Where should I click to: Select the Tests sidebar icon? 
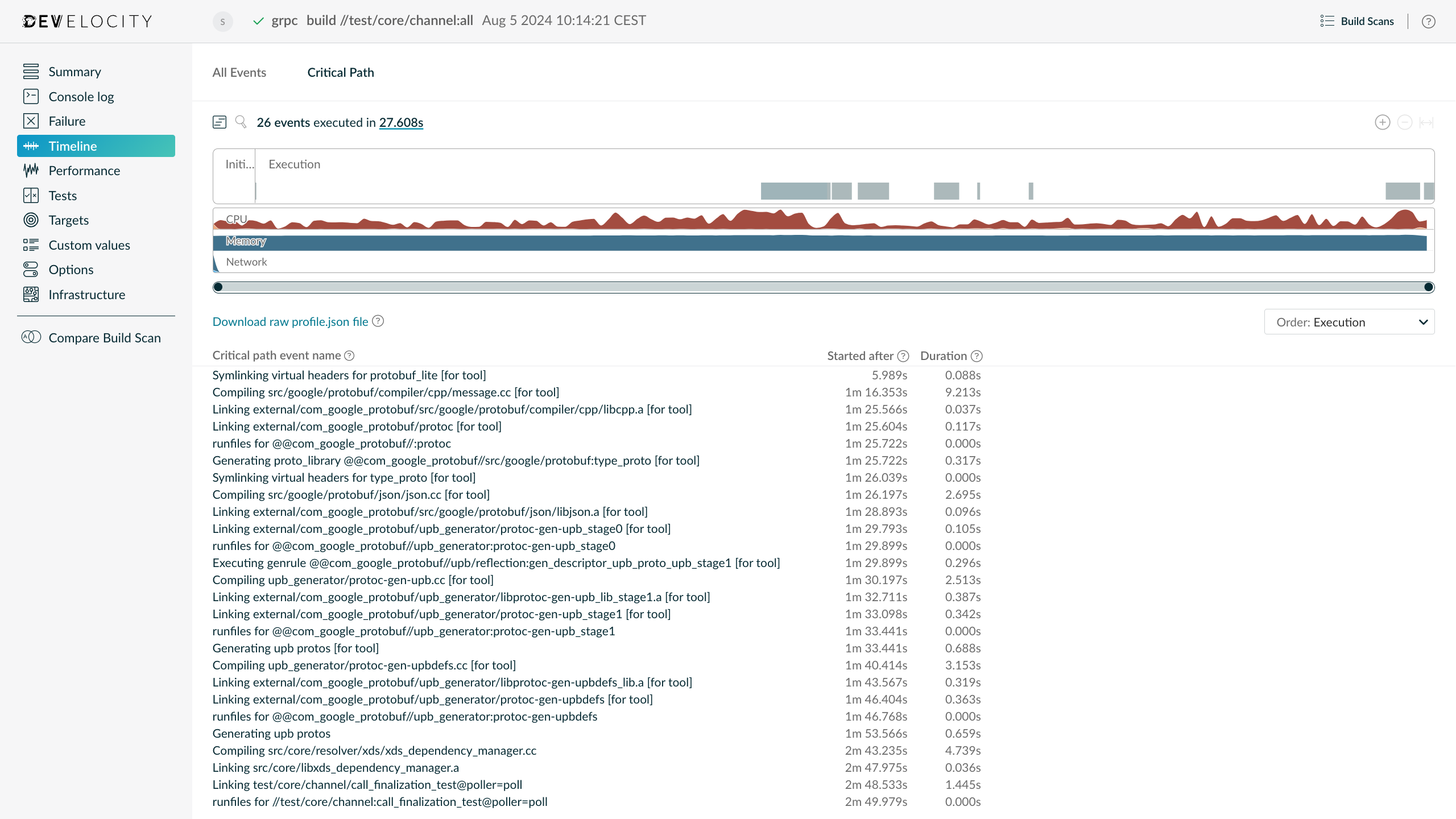tap(31, 195)
